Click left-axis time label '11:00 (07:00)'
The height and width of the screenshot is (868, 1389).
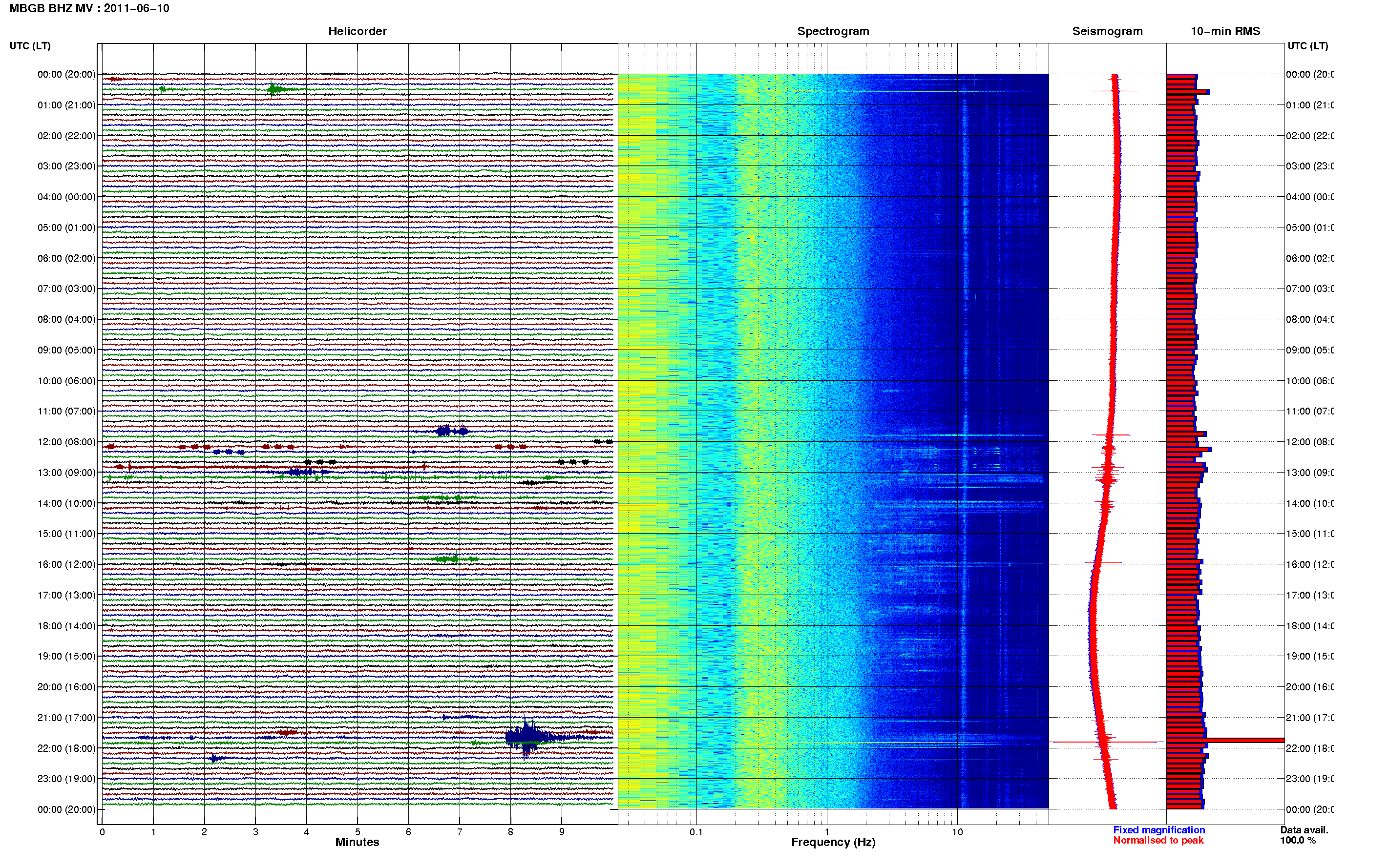point(66,411)
